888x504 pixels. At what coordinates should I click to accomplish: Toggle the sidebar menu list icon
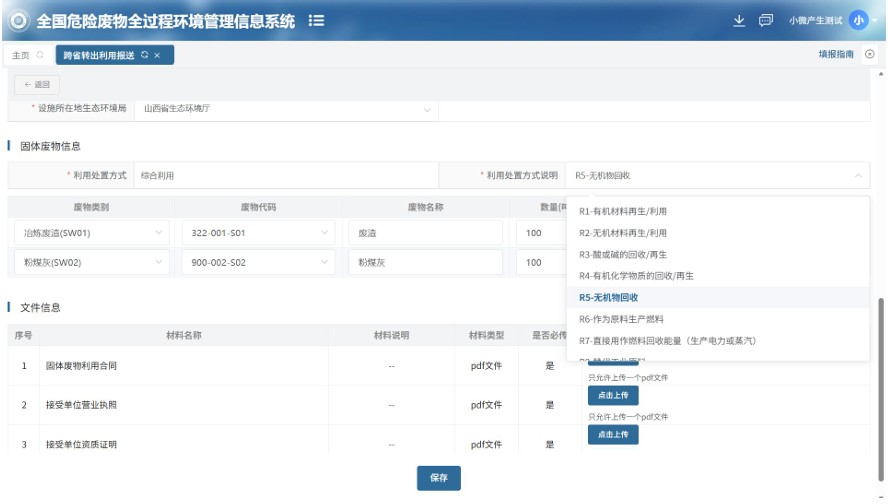point(316,21)
